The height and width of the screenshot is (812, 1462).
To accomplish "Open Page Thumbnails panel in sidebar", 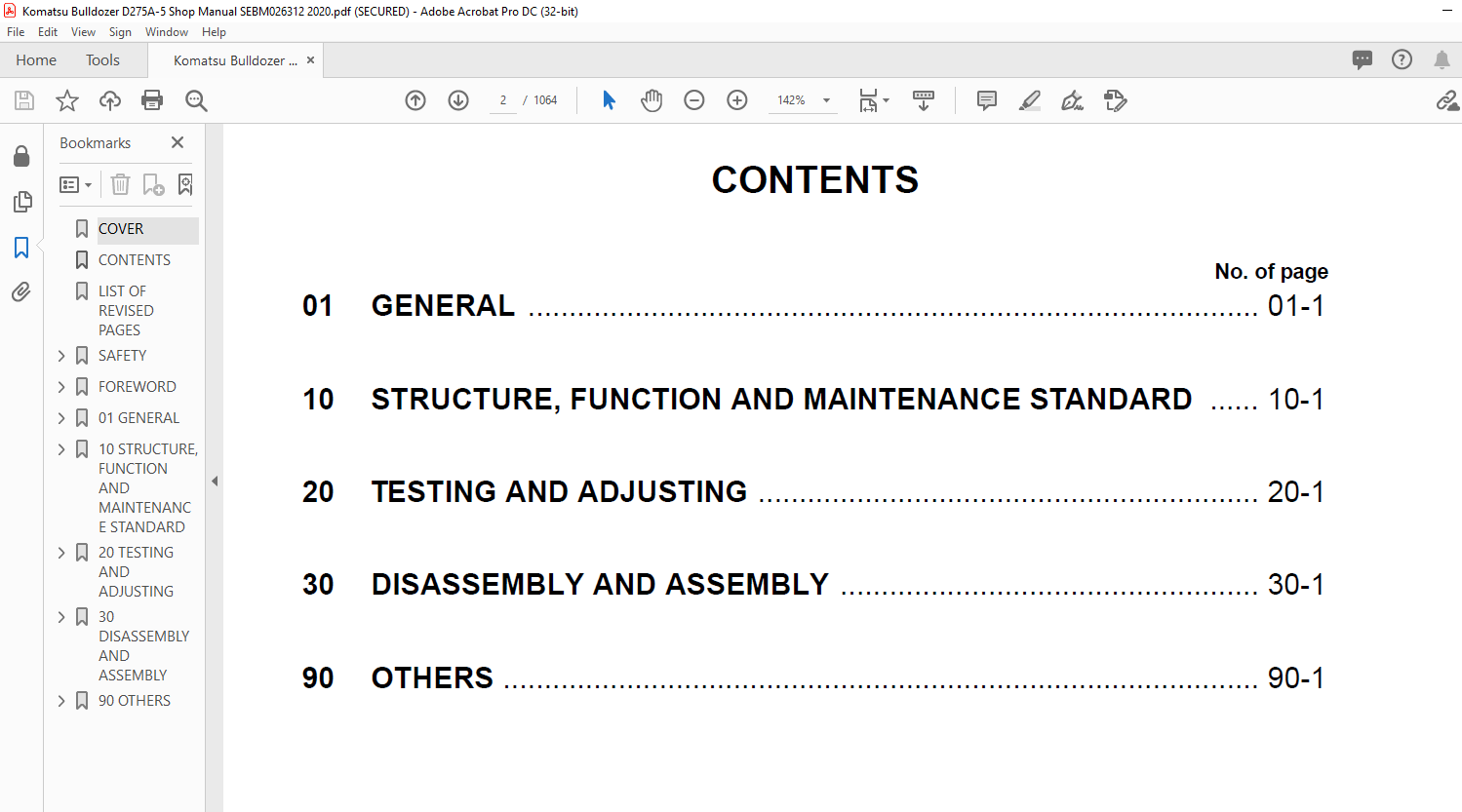I will [21, 202].
